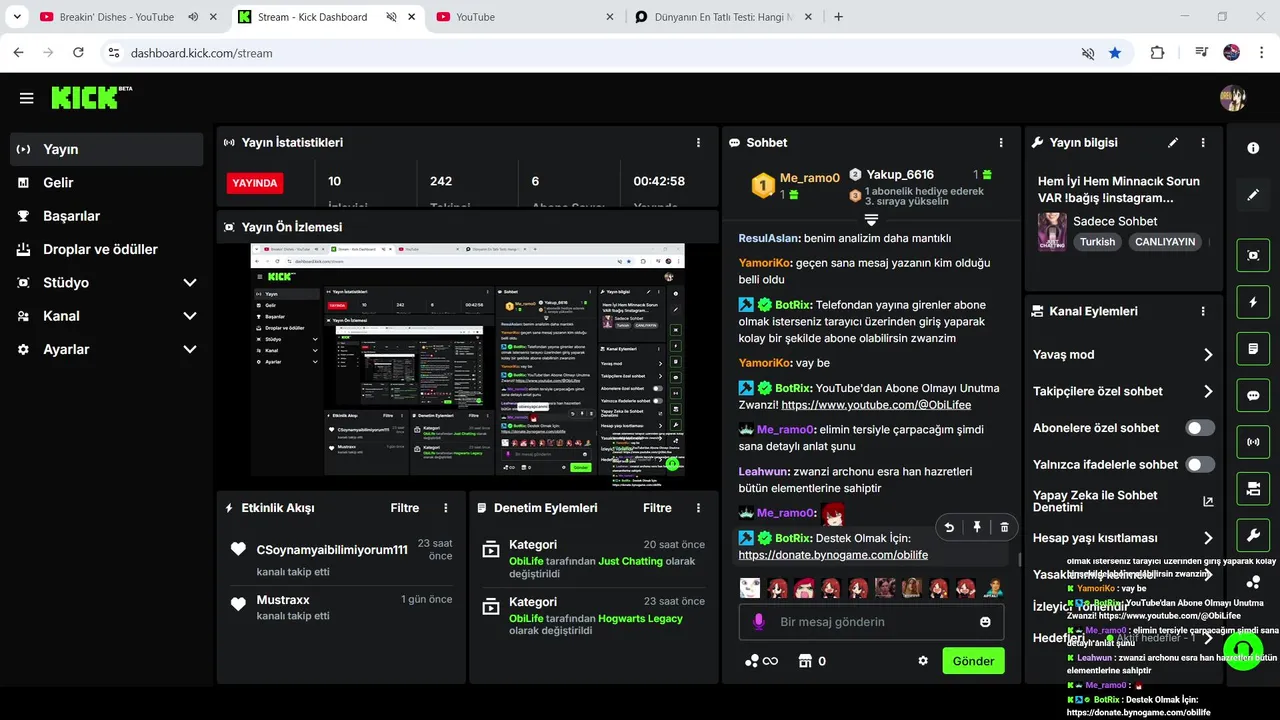Click the undo arrow on BotRix message
Viewport: 1280px width, 720px height.
[x=949, y=527]
